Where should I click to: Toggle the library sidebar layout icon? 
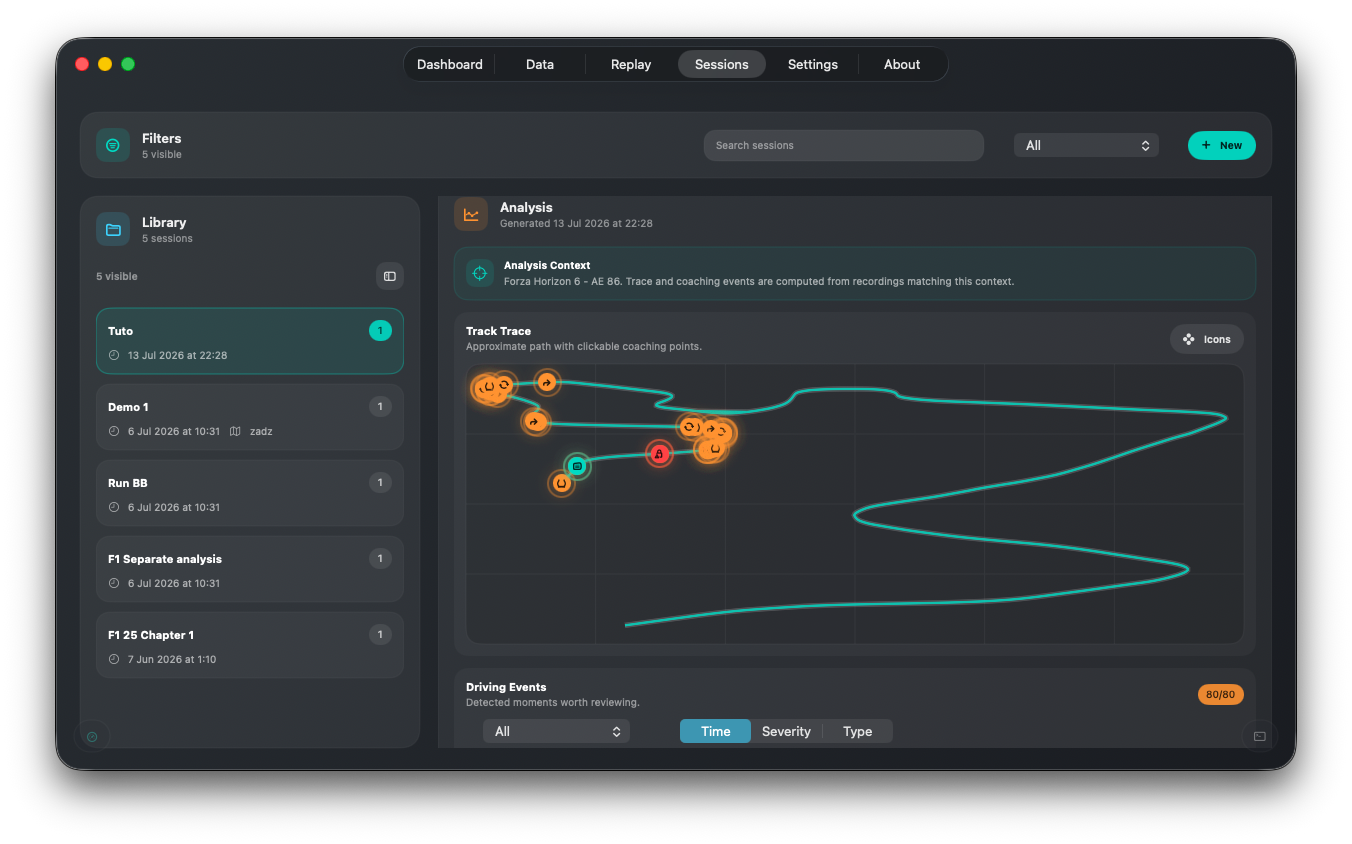[390, 276]
